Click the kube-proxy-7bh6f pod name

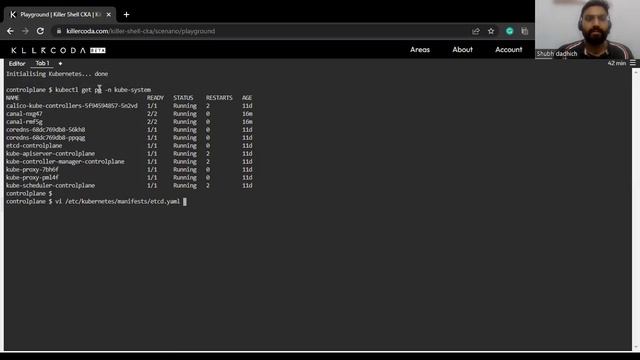(32, 170)
